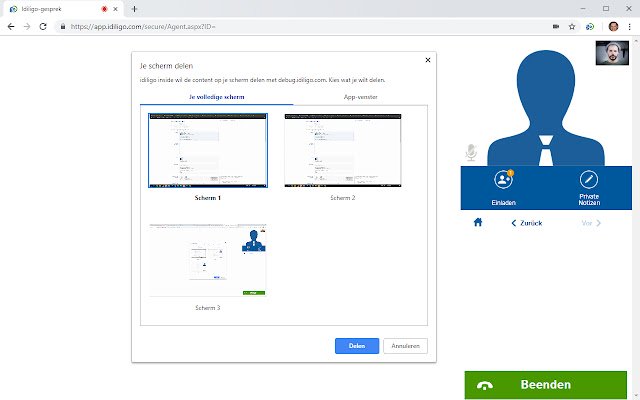
Task: Select the Scherm 1 thumbnail
Action: pos(208,151)
